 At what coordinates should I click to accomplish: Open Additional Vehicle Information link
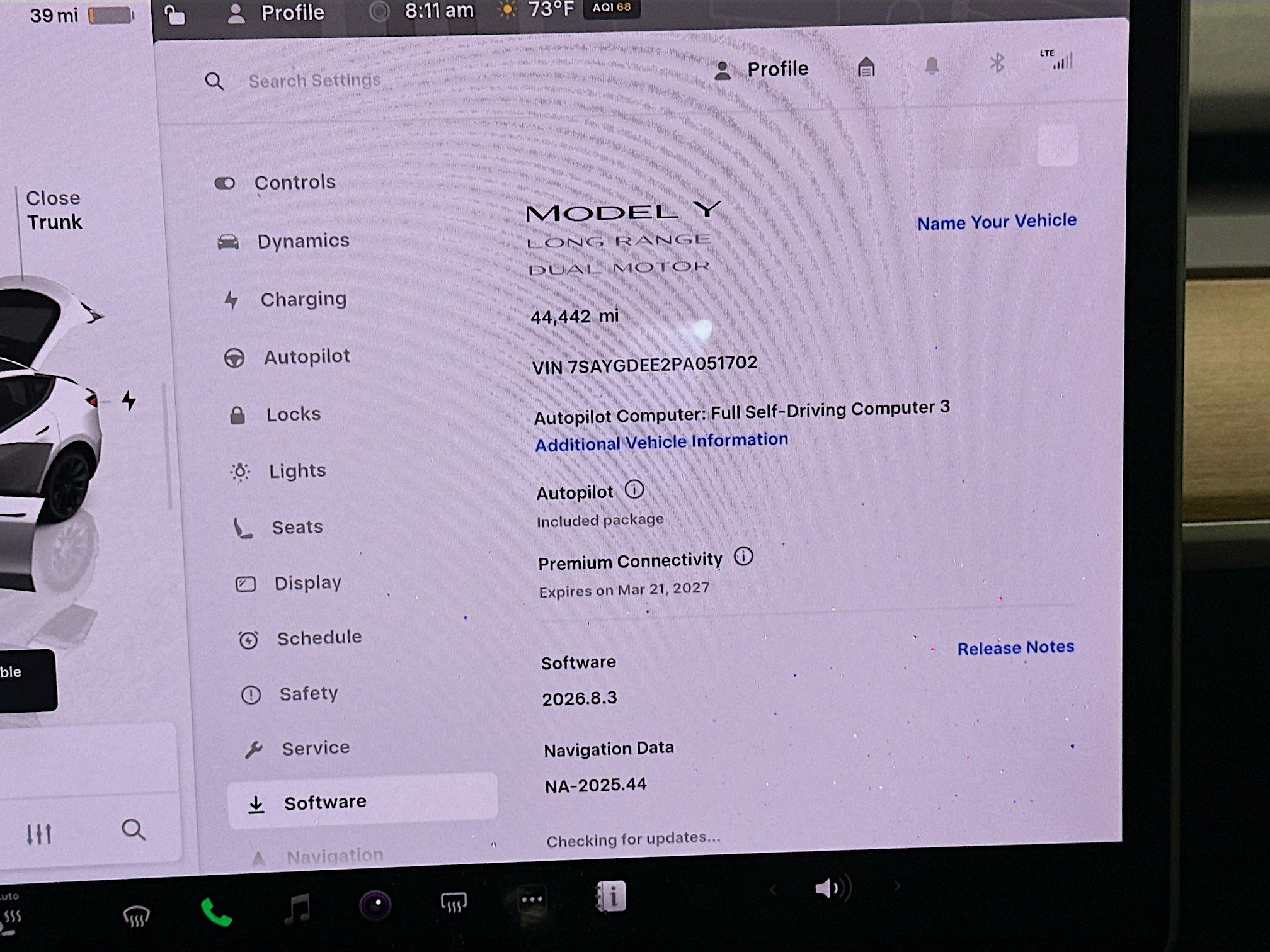point(661,441)
